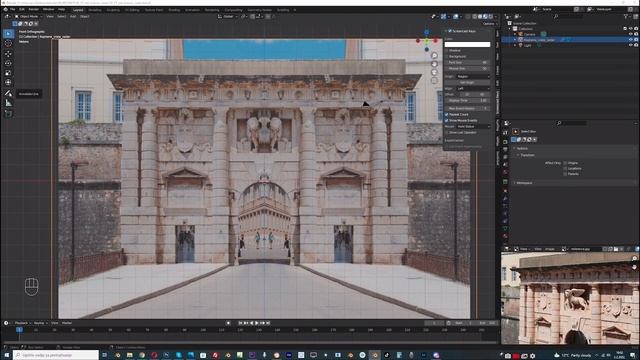
Task: Expand the Camera item in outliner
Action: click(515, 34)
